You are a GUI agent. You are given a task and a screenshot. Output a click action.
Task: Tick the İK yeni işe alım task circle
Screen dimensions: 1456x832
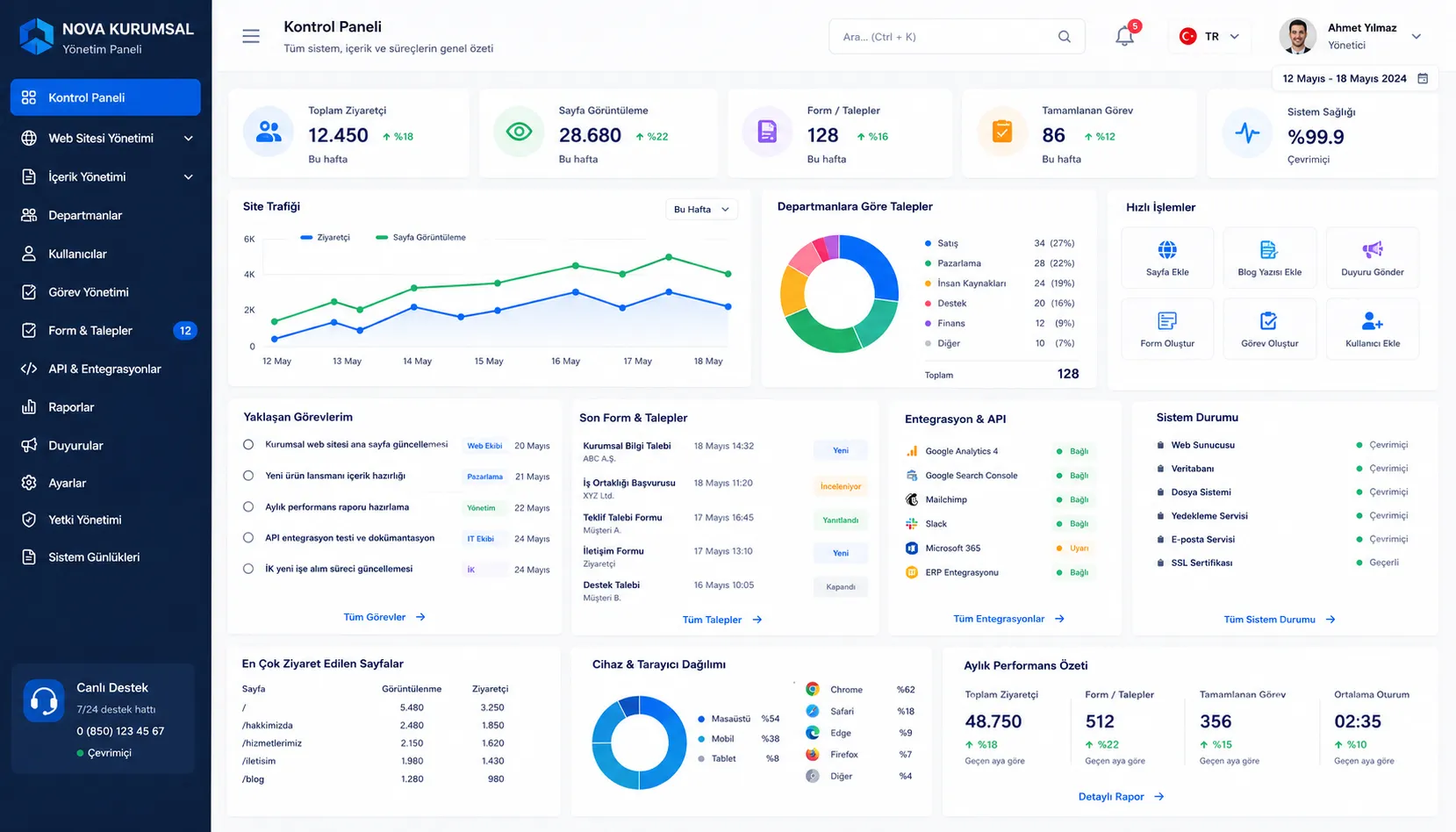click(248, 569)
